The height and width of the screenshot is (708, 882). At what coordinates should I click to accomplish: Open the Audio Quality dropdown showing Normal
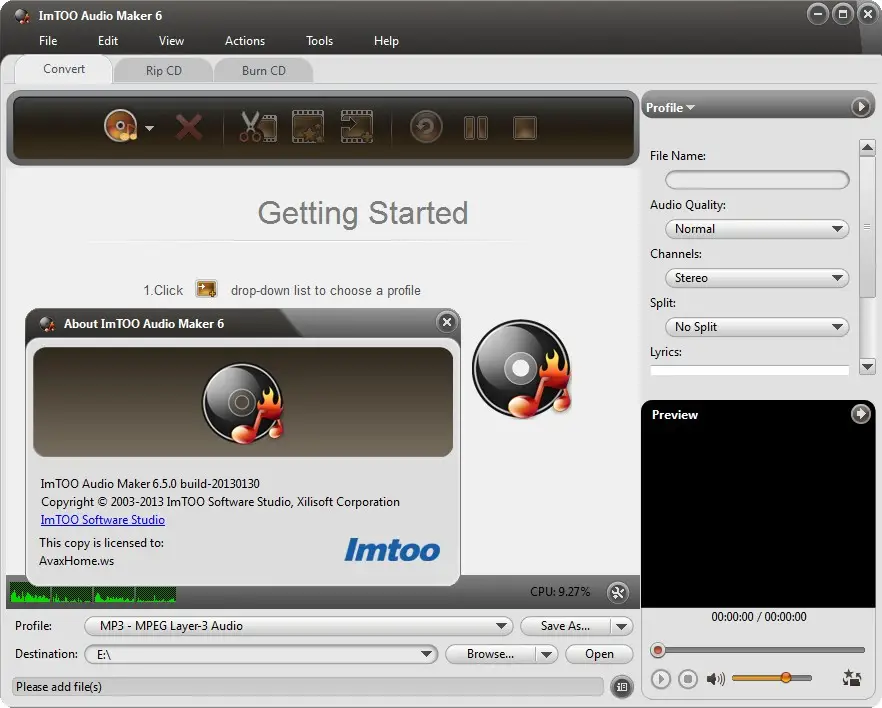(x=757, y=229)
